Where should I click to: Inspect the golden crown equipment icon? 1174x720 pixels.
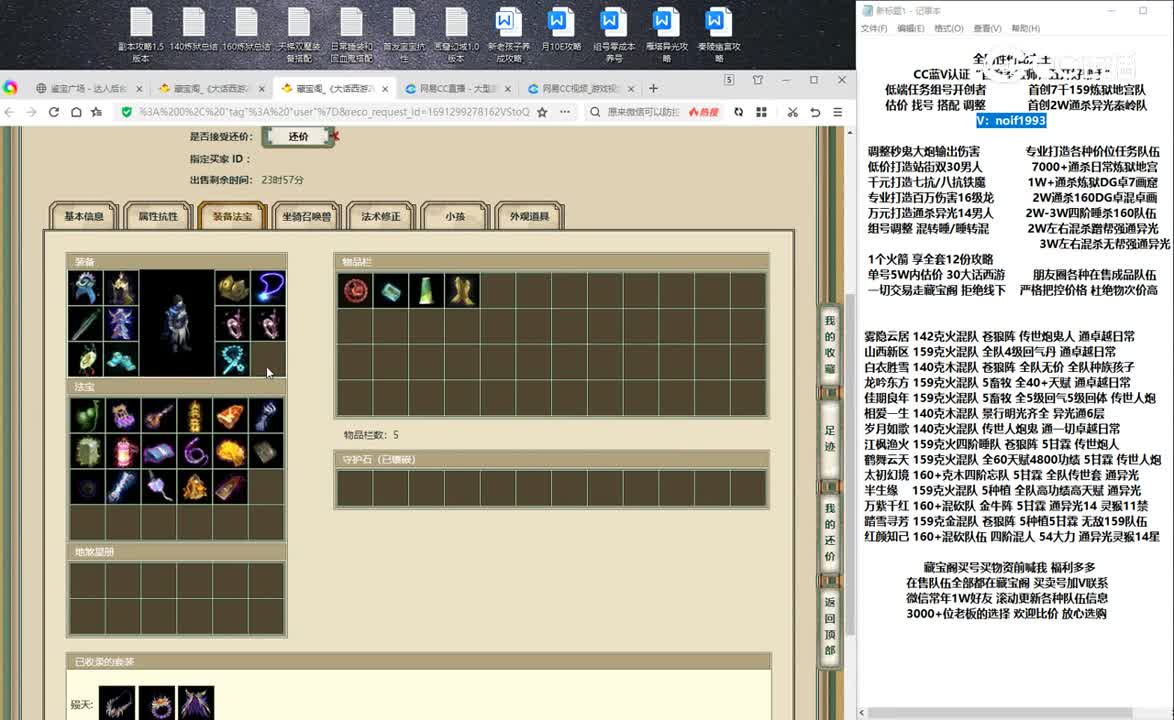click(233, 287)
